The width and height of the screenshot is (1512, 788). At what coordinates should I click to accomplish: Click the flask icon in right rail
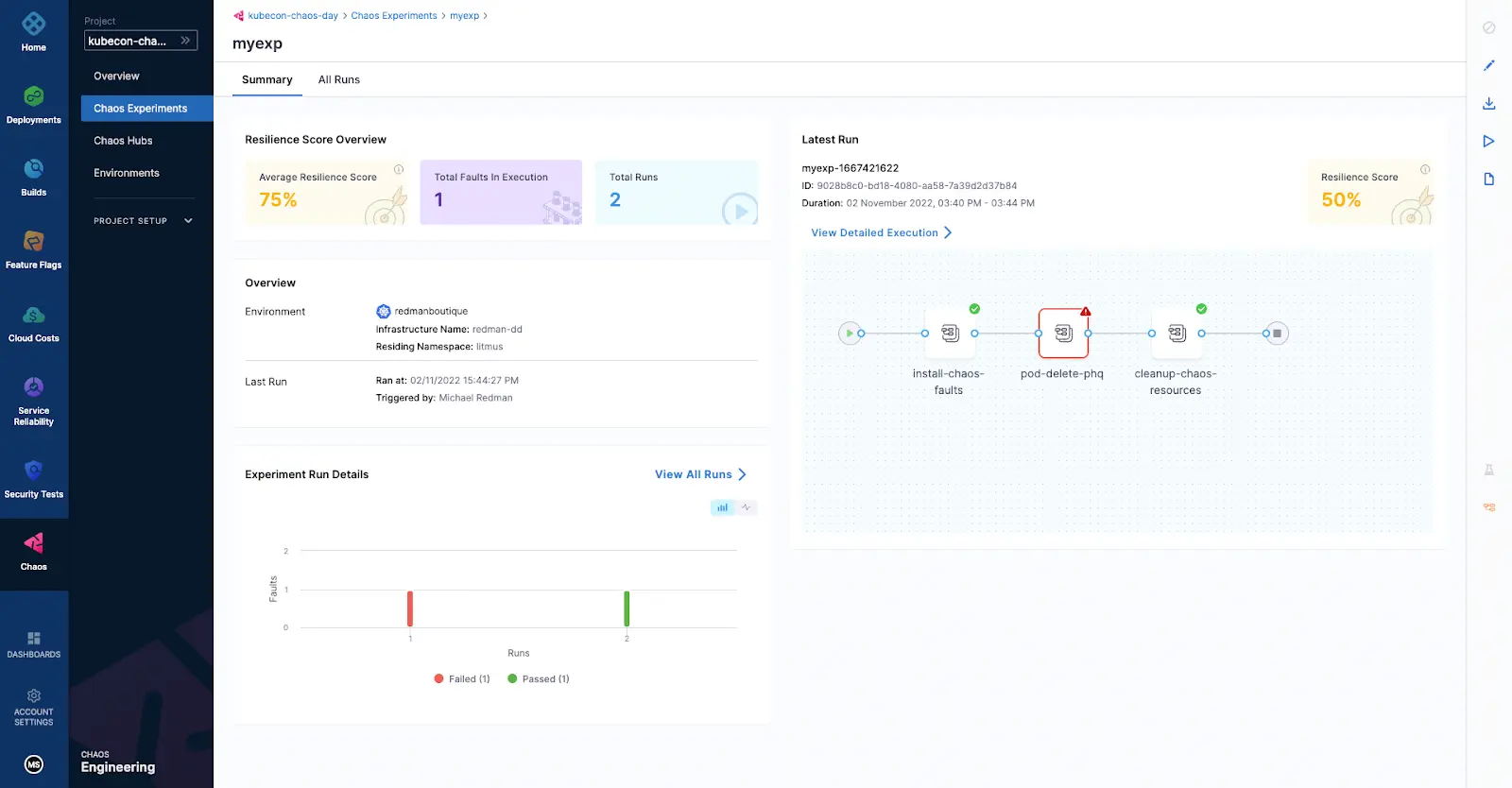click(x=1489, y=470)
